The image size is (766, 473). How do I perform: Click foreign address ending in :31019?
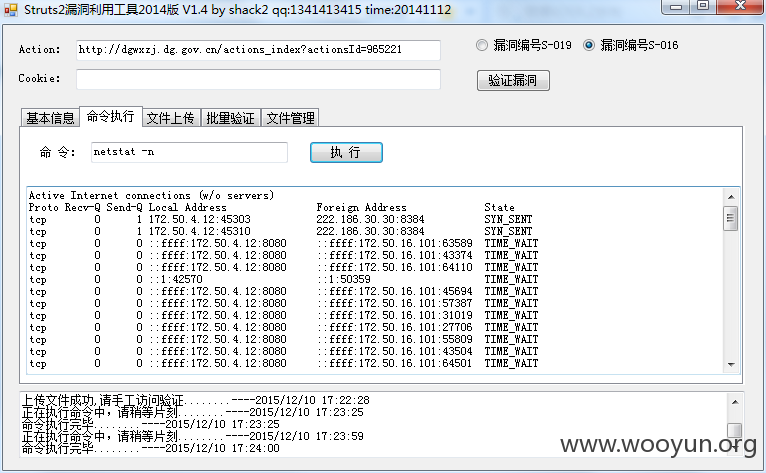pyautogui.click(x=395, y=315)
